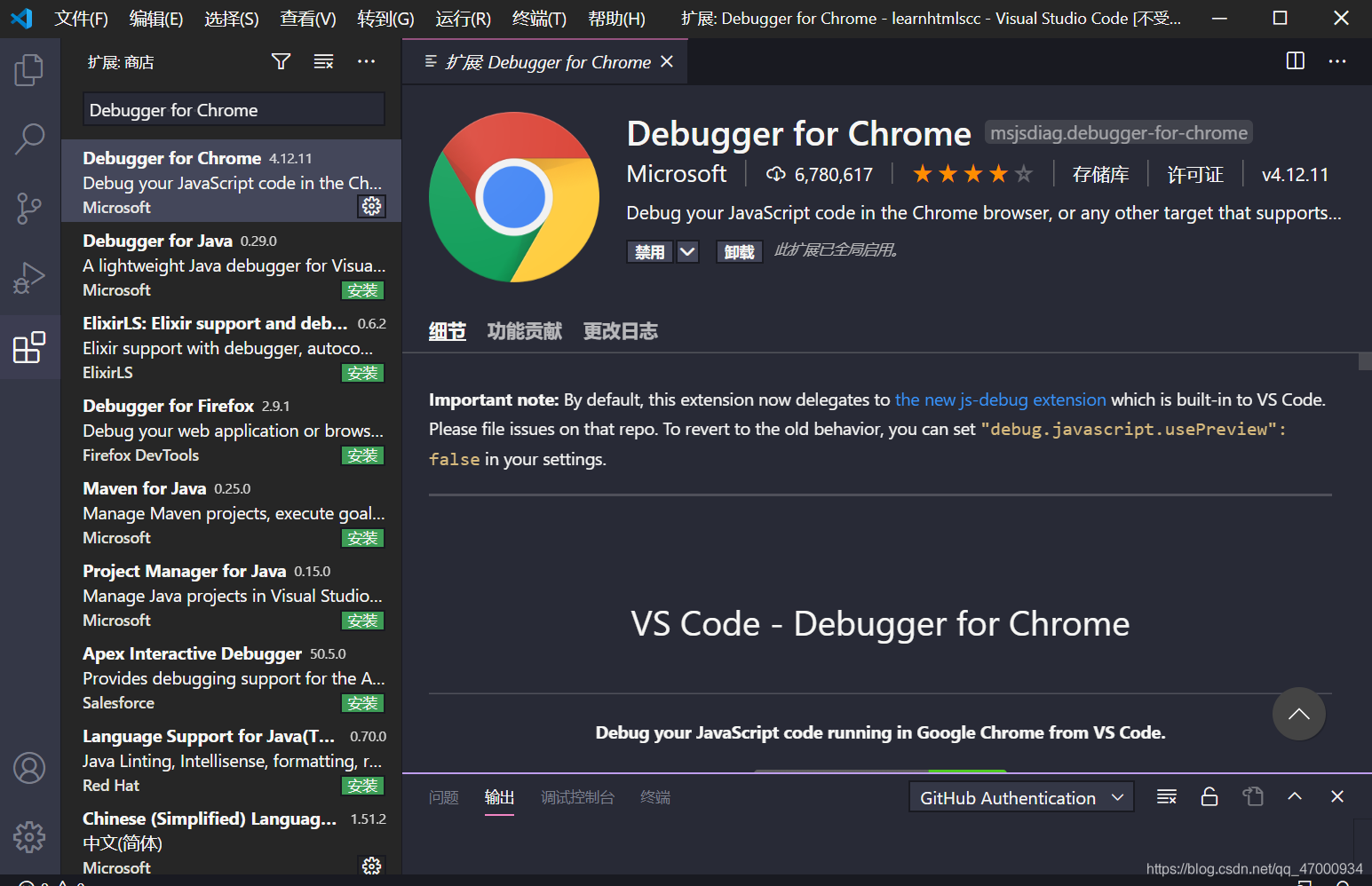Open the VS Code logo system menu
The image size is (1372, 886).
(x=21, y=18)
